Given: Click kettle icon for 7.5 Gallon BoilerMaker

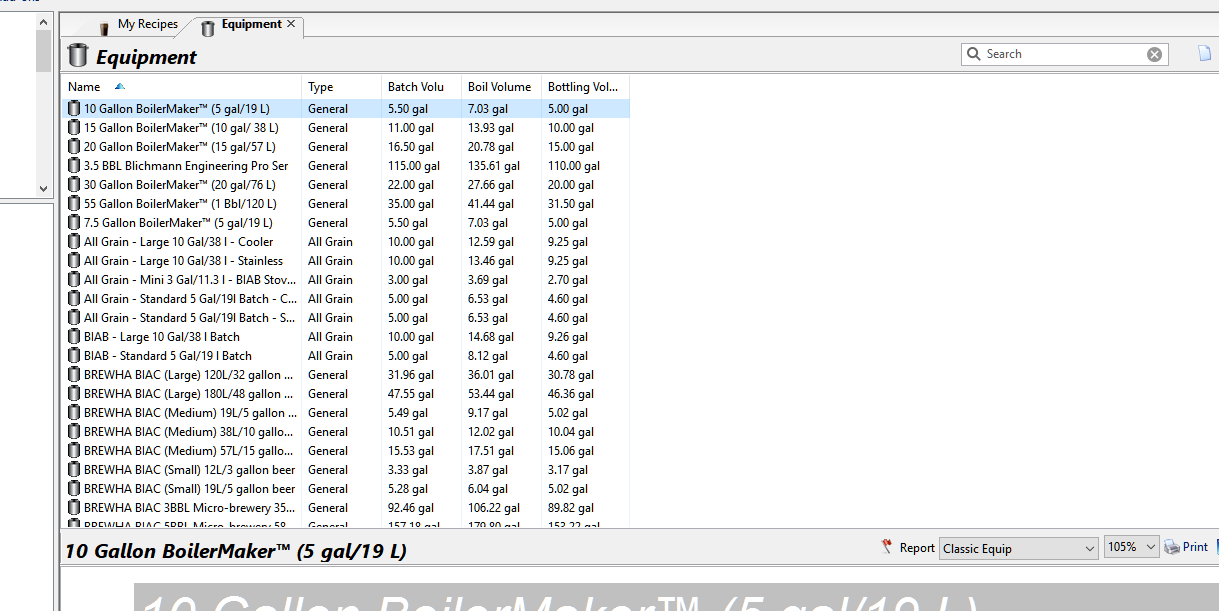Looking at the screenshot, I should (x=74, y=223).
